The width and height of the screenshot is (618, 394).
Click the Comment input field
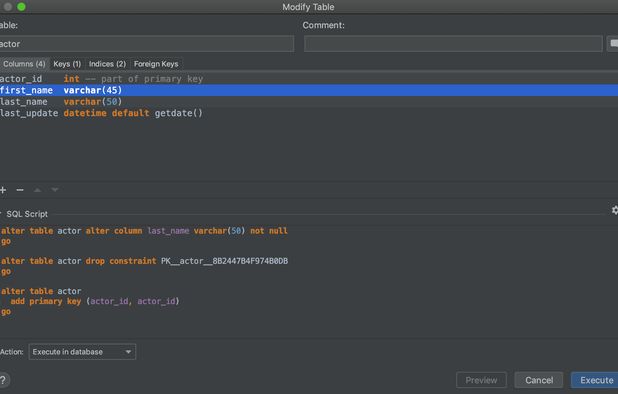(453, 43)
